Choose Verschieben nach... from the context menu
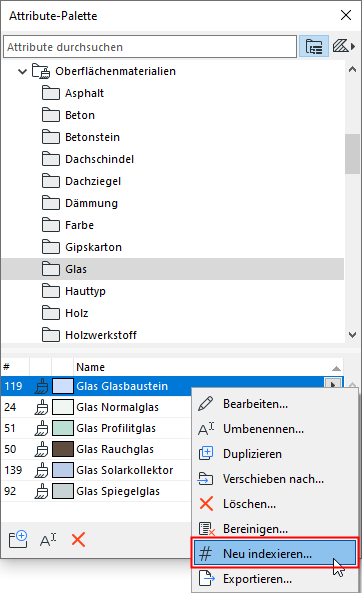Image resolution: width=362 pixels, height=593 pixels. 275,479
